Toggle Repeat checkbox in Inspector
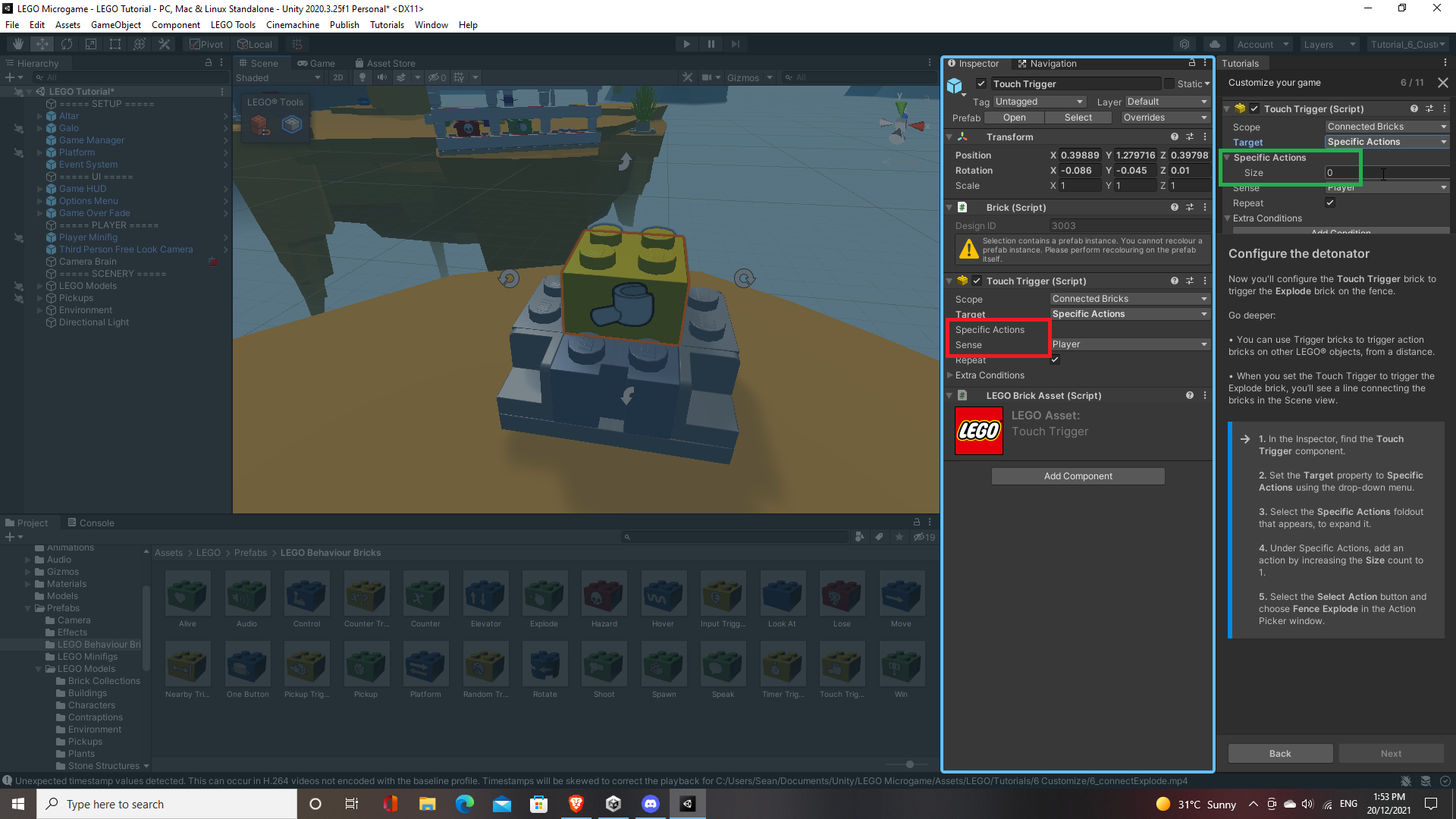The width and height of the screenshot is (1456, 819). coord(1055,359)
